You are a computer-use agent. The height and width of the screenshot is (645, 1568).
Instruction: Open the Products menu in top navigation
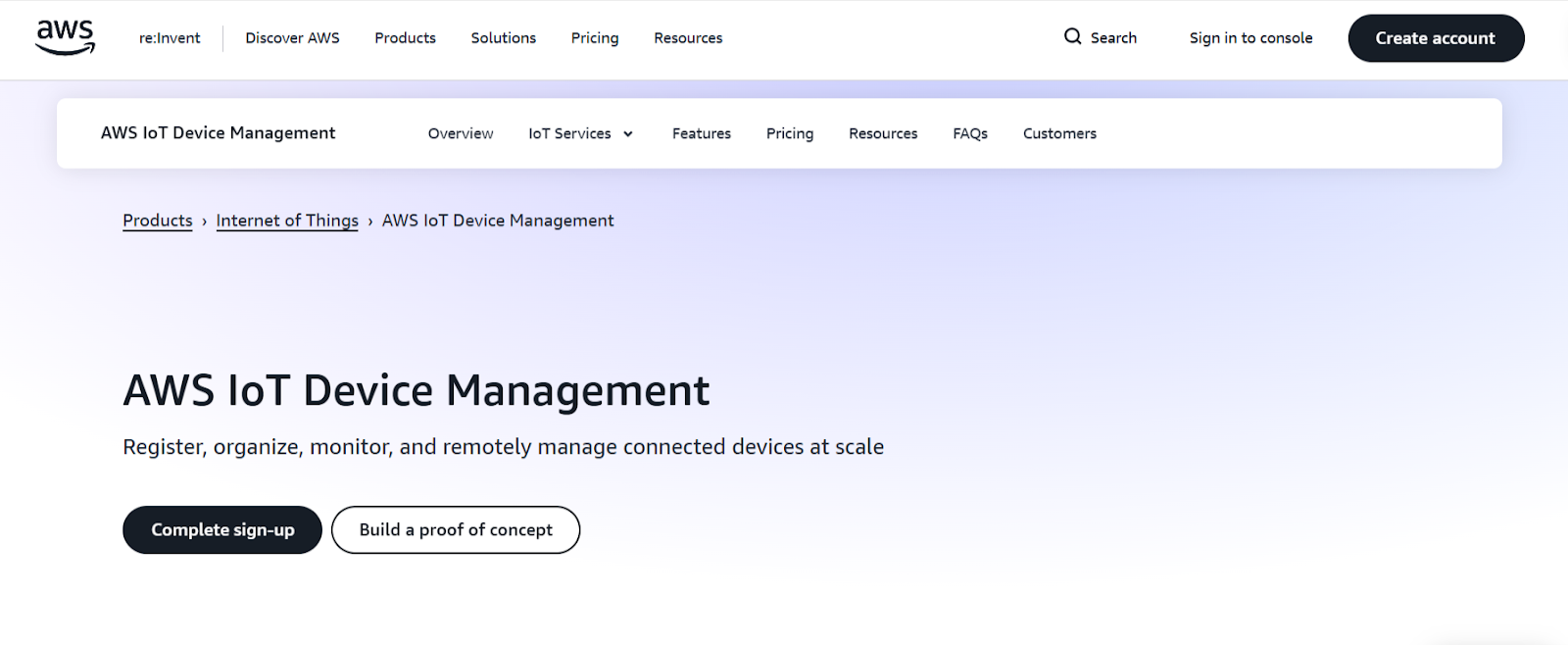tap(405, 38)
